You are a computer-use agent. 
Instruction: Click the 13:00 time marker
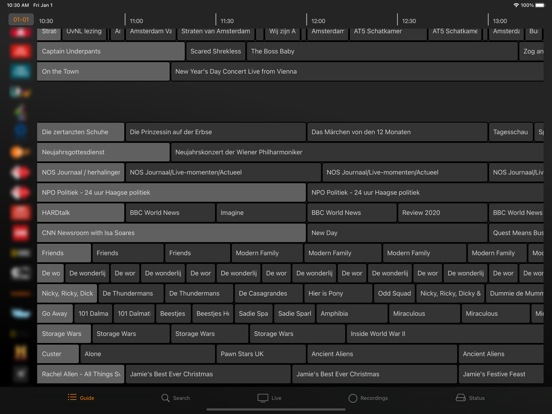point(500,21)
